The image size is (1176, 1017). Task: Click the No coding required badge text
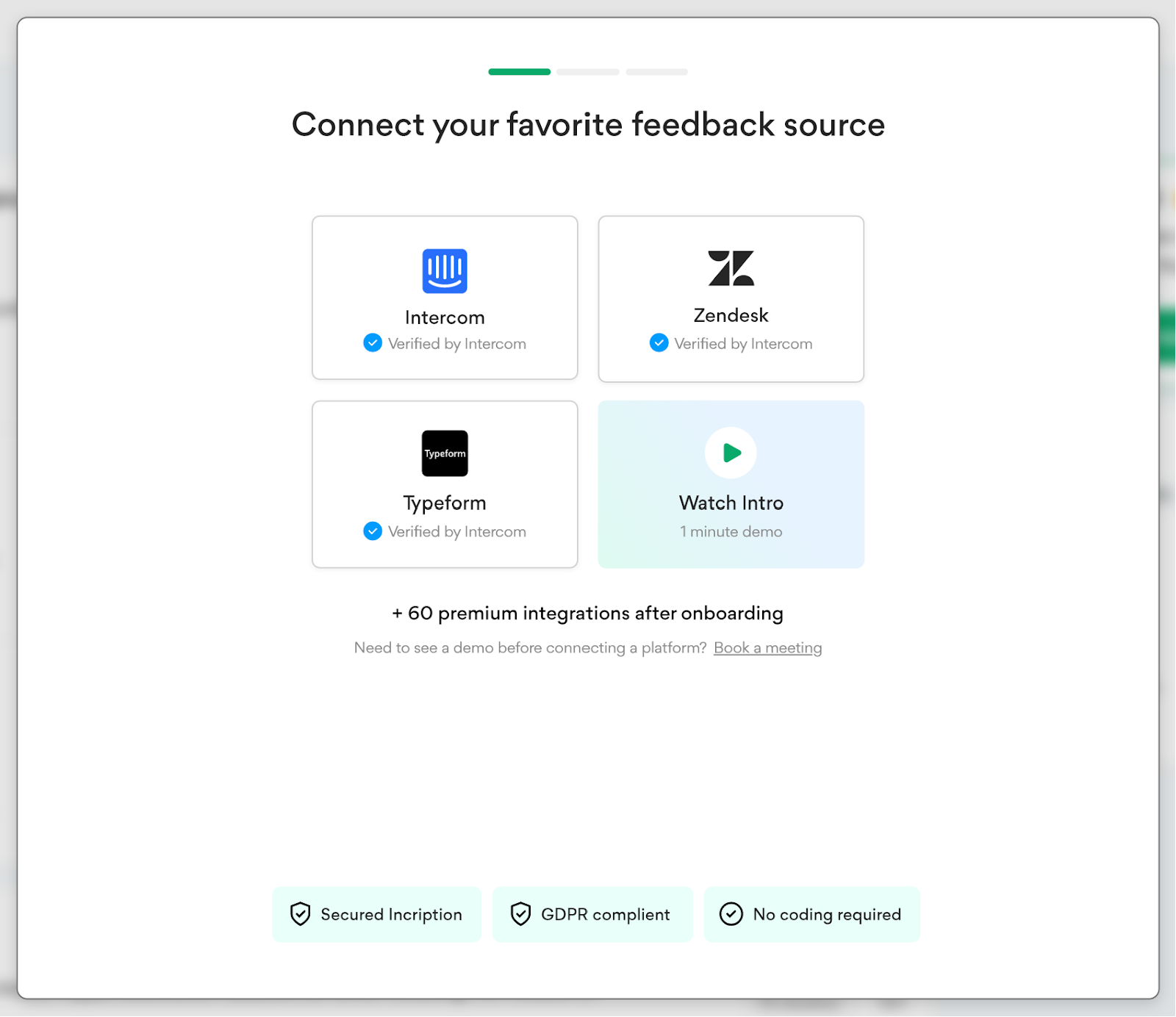coord(827,915)
